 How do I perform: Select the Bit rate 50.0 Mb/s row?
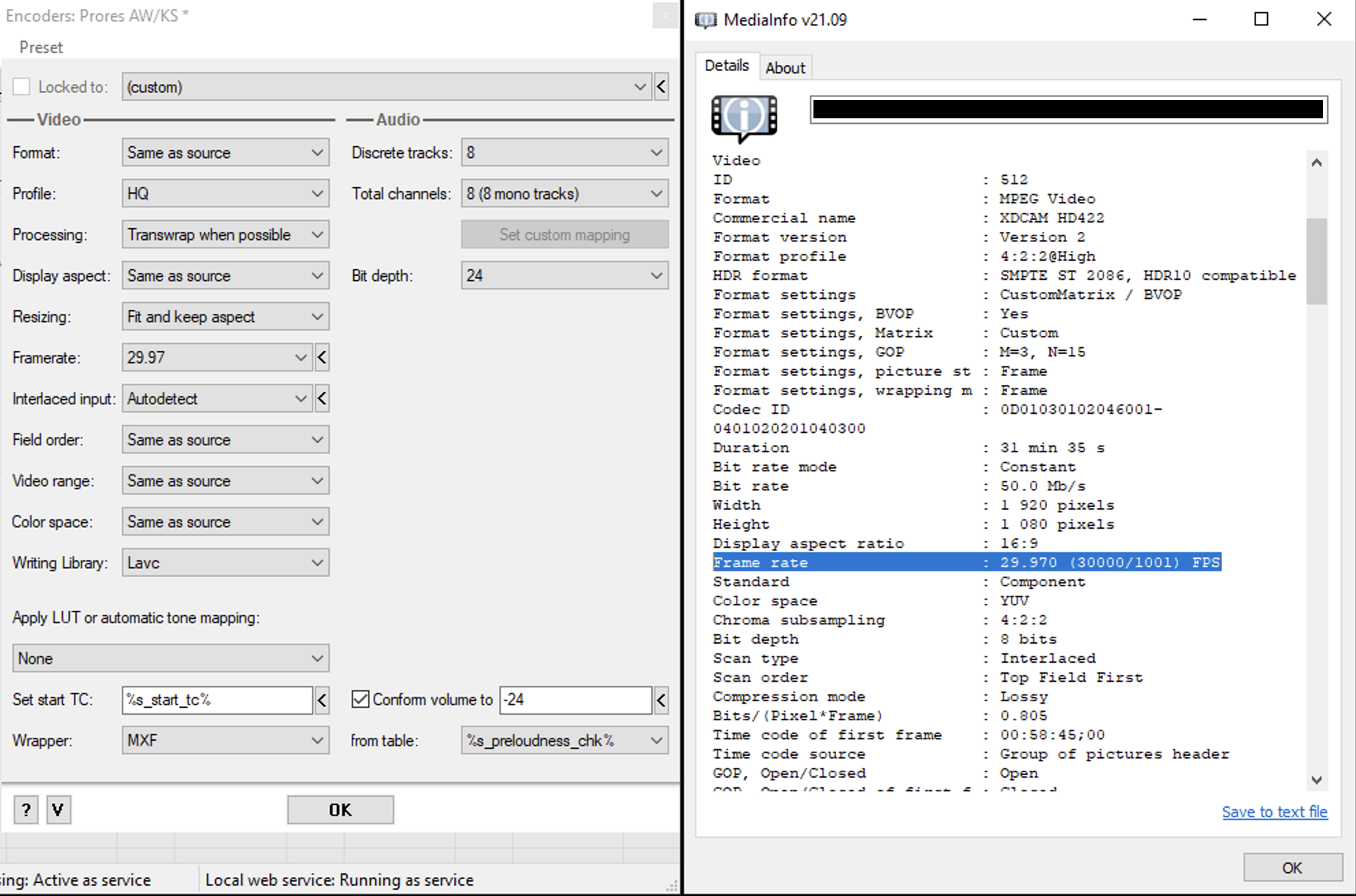(x=899, y=486)
